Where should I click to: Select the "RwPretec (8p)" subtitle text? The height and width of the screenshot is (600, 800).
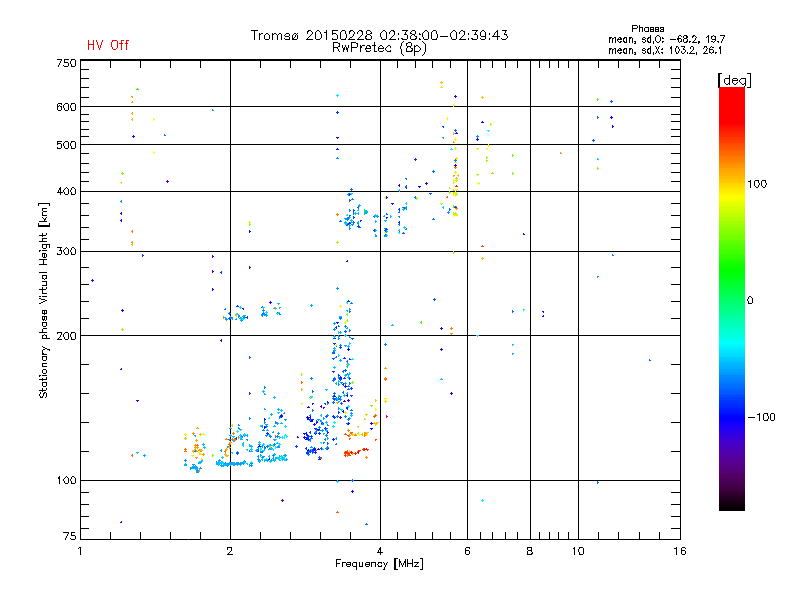tap(379, 47)
